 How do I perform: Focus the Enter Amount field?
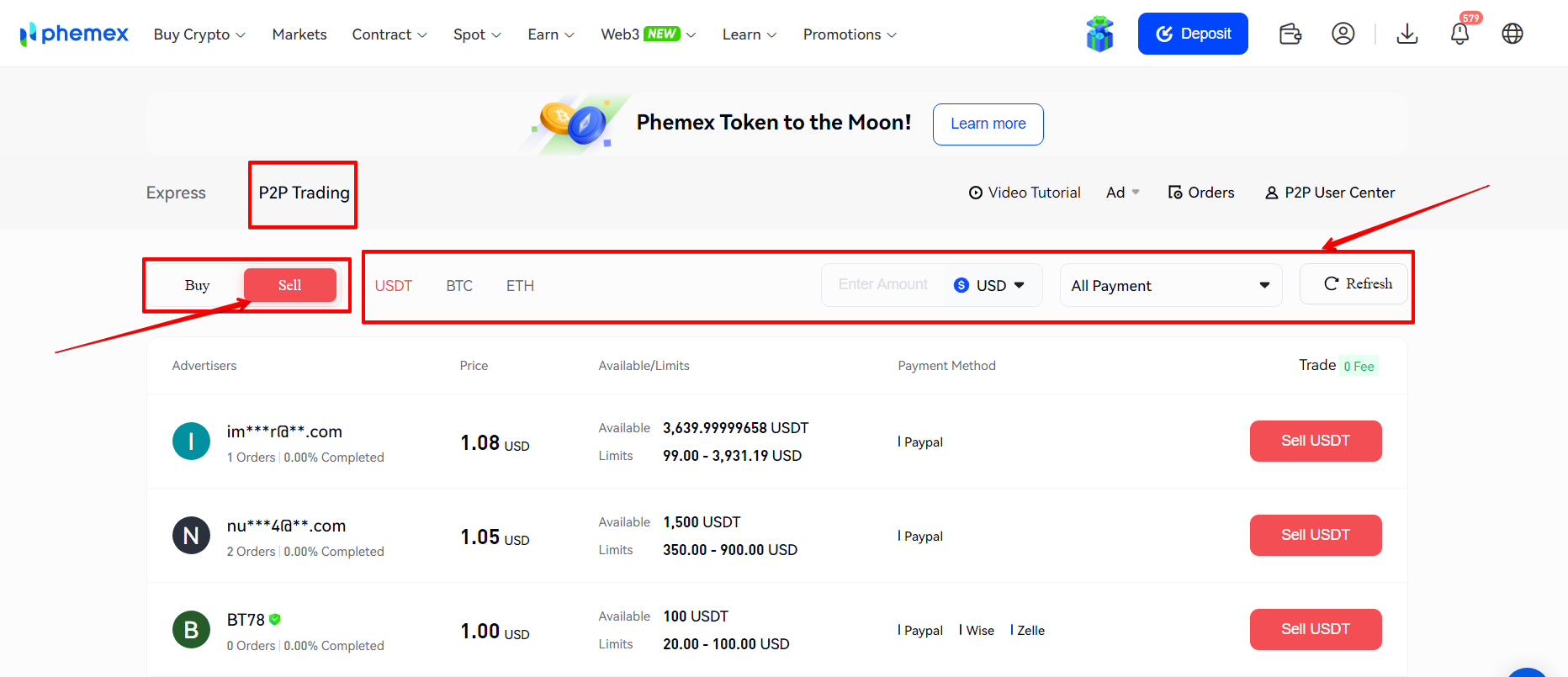coord(883,285)
